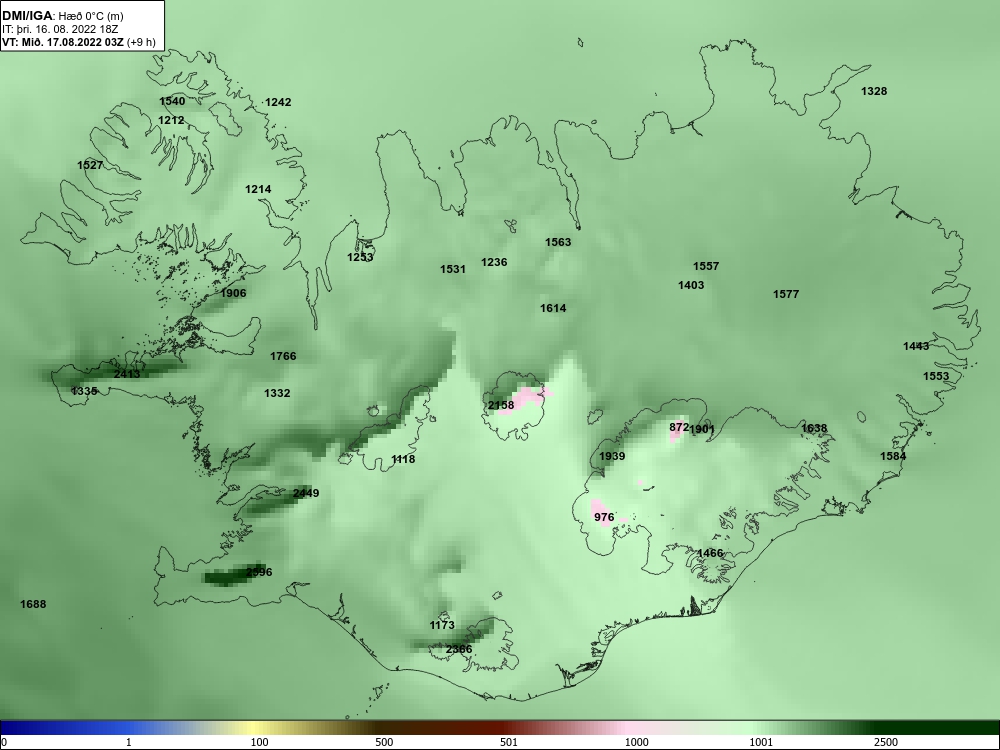Click the 1901 map value
This screenshot has width=1000, height=750.
(702, 429)
